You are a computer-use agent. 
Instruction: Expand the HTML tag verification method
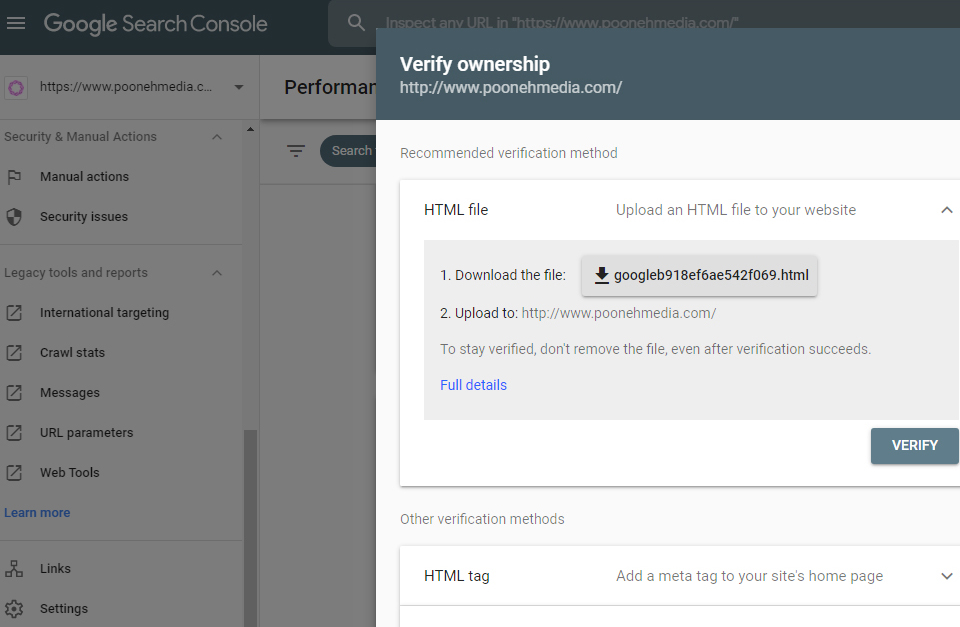point(947,576)
